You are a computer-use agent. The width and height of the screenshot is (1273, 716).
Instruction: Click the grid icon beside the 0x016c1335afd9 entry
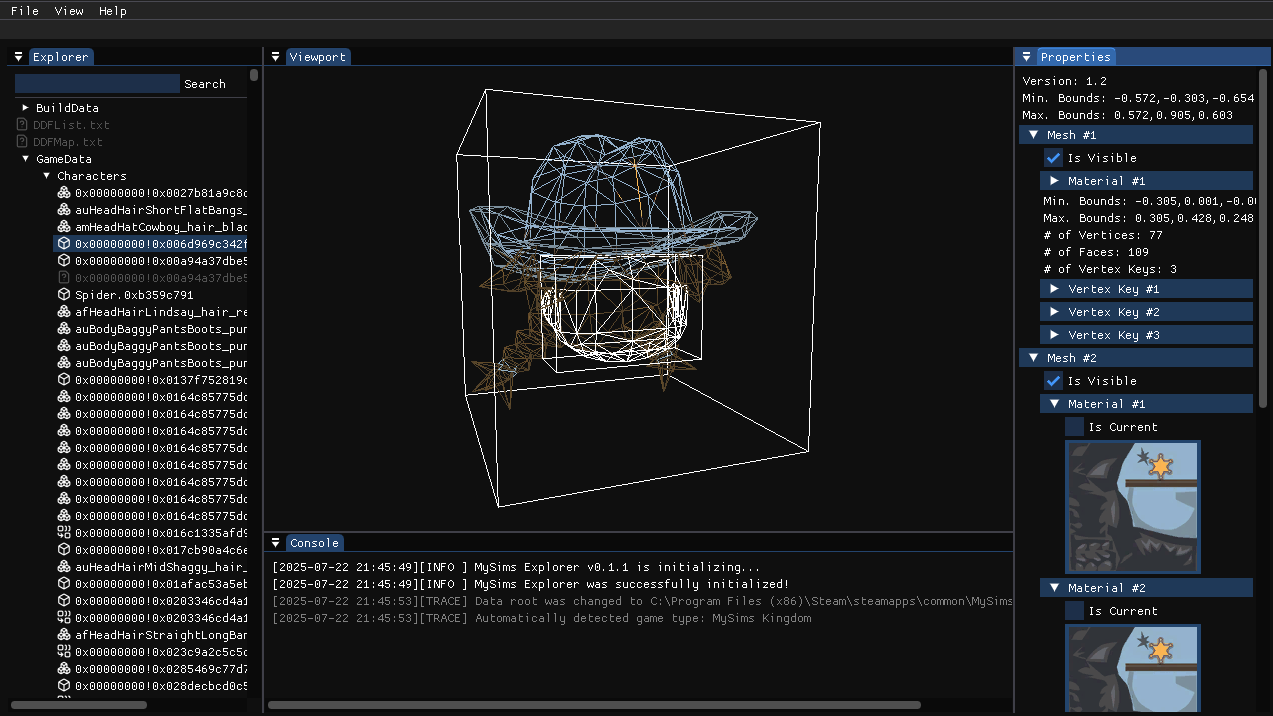point(62,532)
